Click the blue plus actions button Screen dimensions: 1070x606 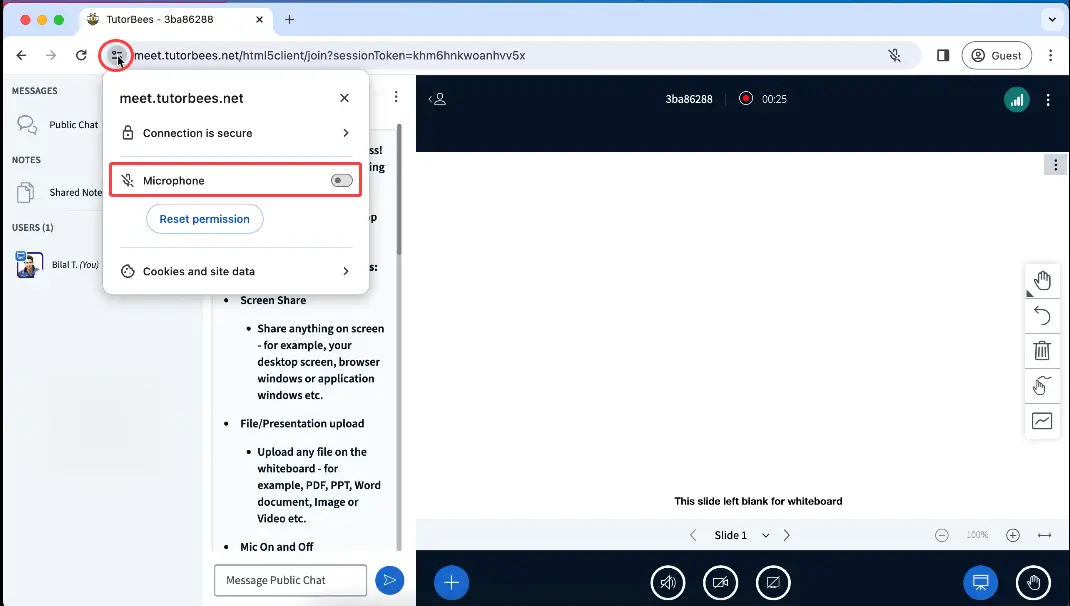coord(451,582)
